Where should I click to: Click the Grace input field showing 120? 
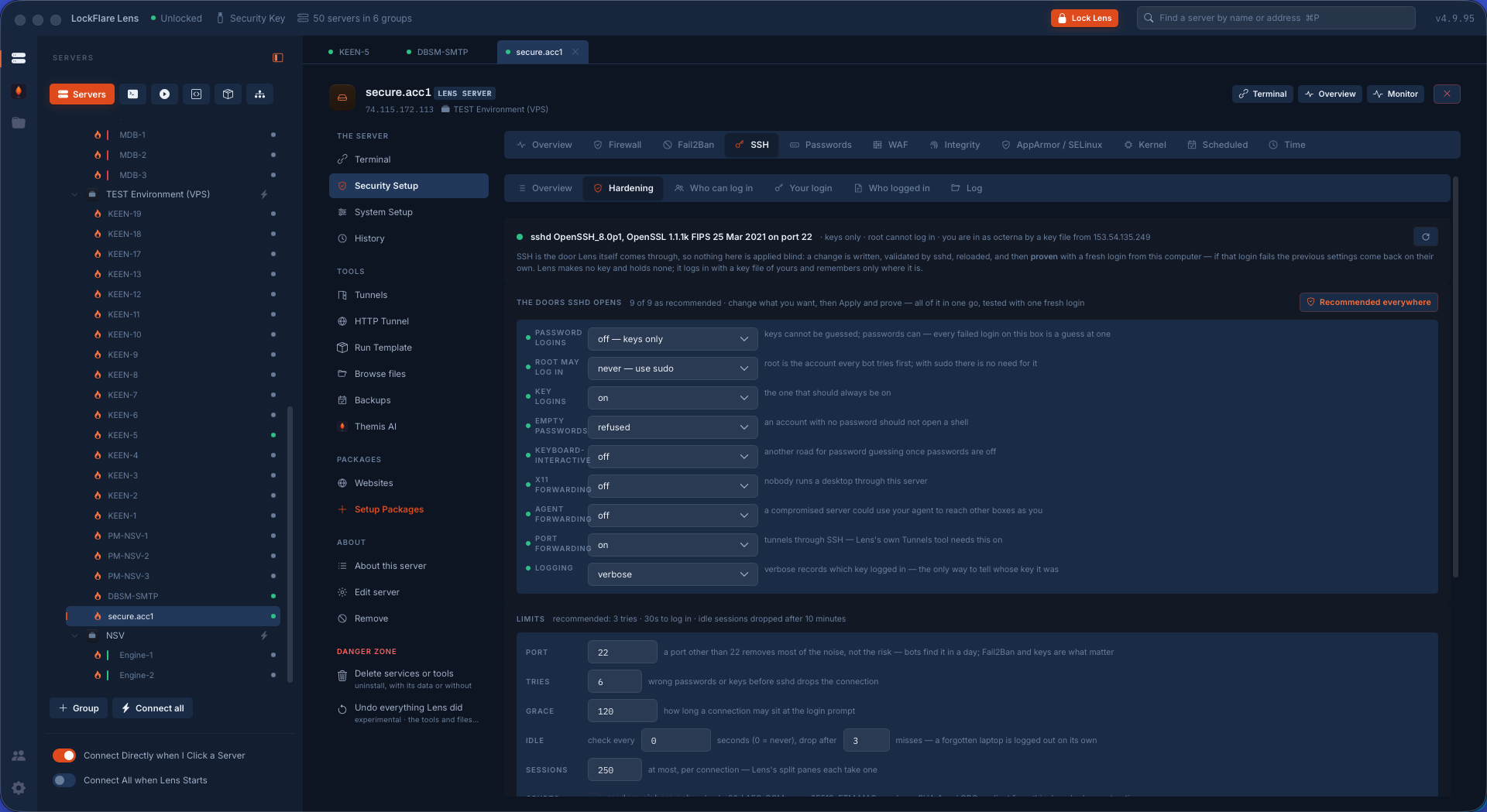623,711
